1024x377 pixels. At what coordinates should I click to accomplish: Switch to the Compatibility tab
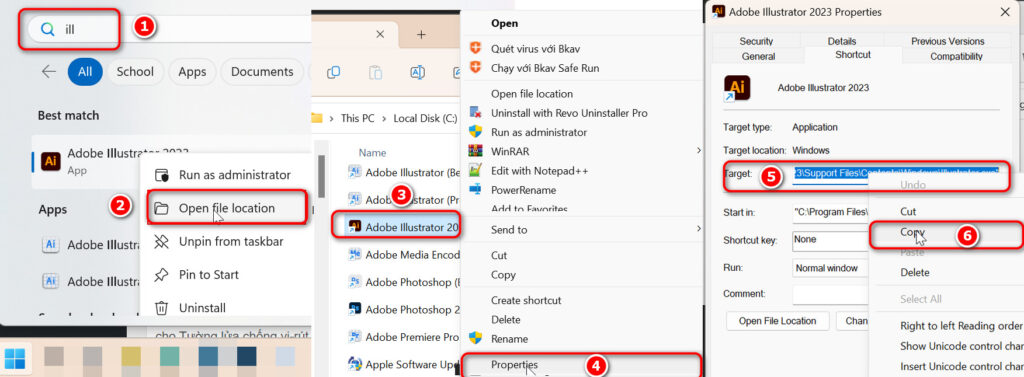pos(956,56)
